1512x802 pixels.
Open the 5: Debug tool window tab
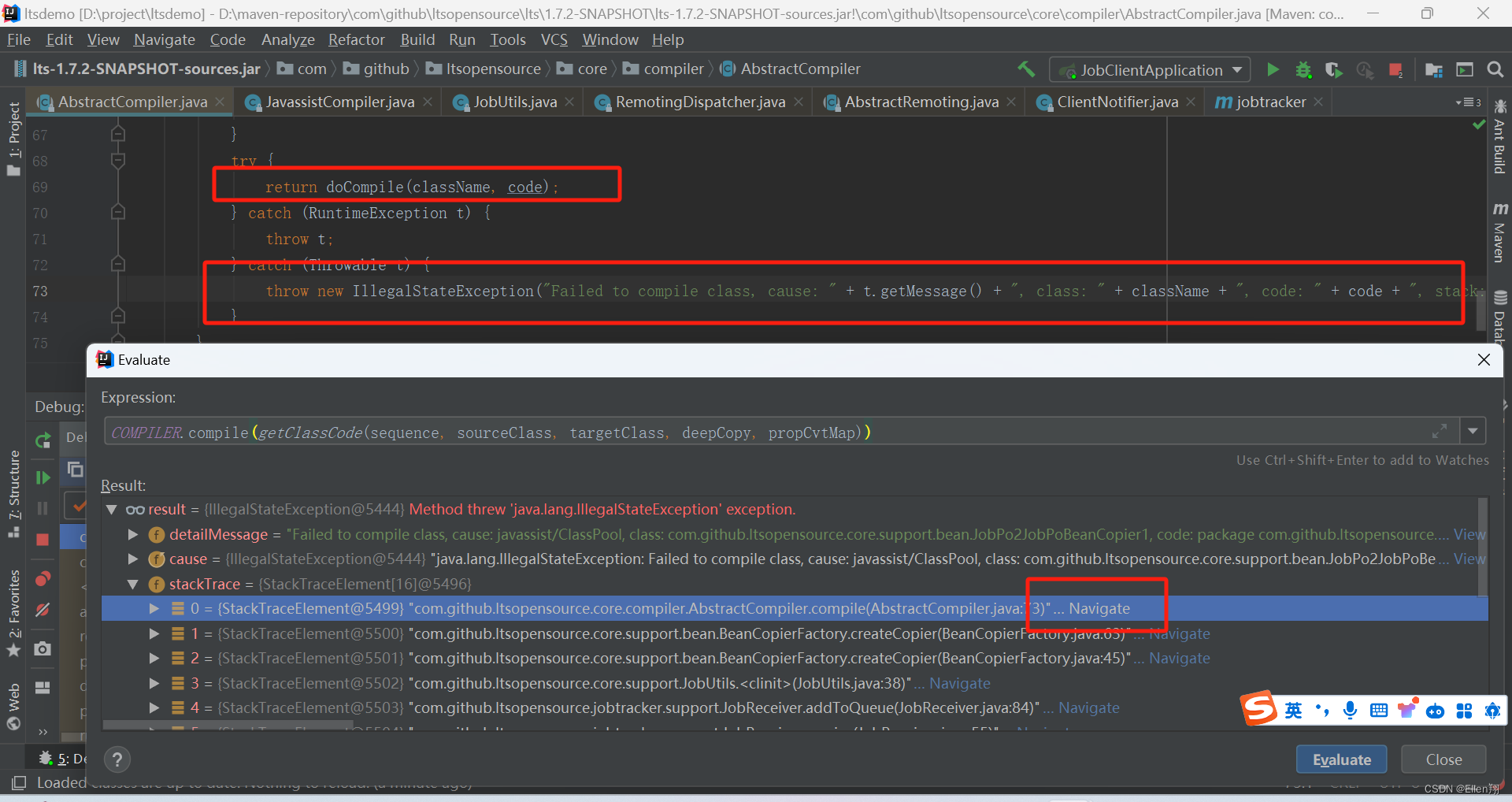[63, 759]
